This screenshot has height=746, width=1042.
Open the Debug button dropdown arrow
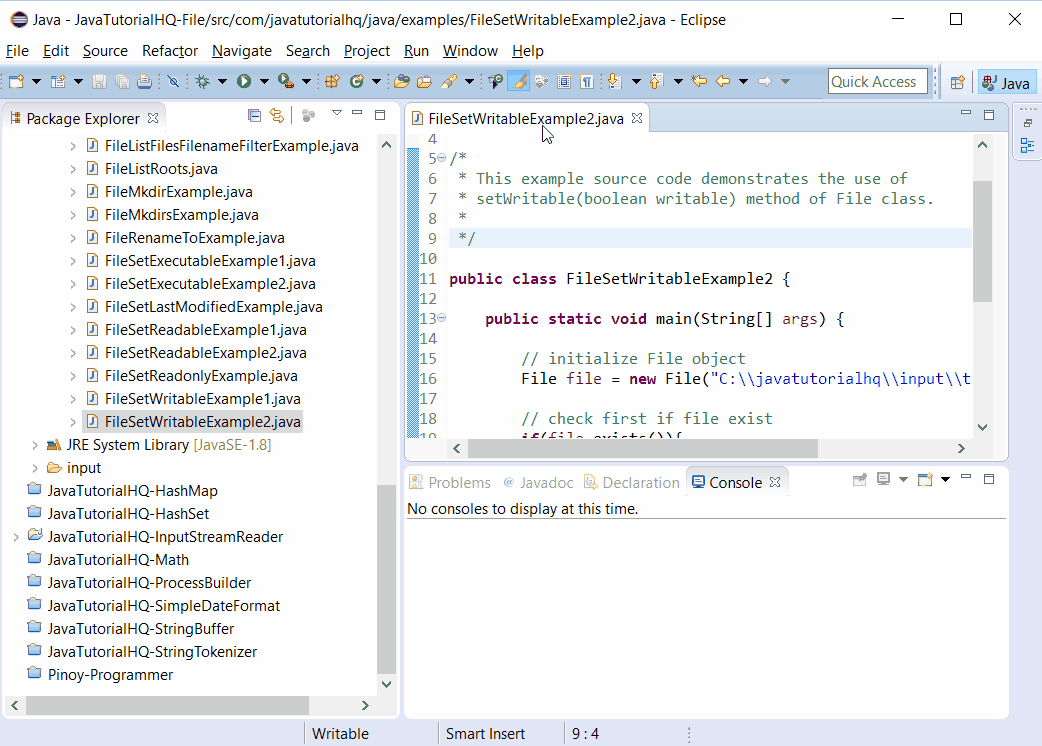pos(222,82)
